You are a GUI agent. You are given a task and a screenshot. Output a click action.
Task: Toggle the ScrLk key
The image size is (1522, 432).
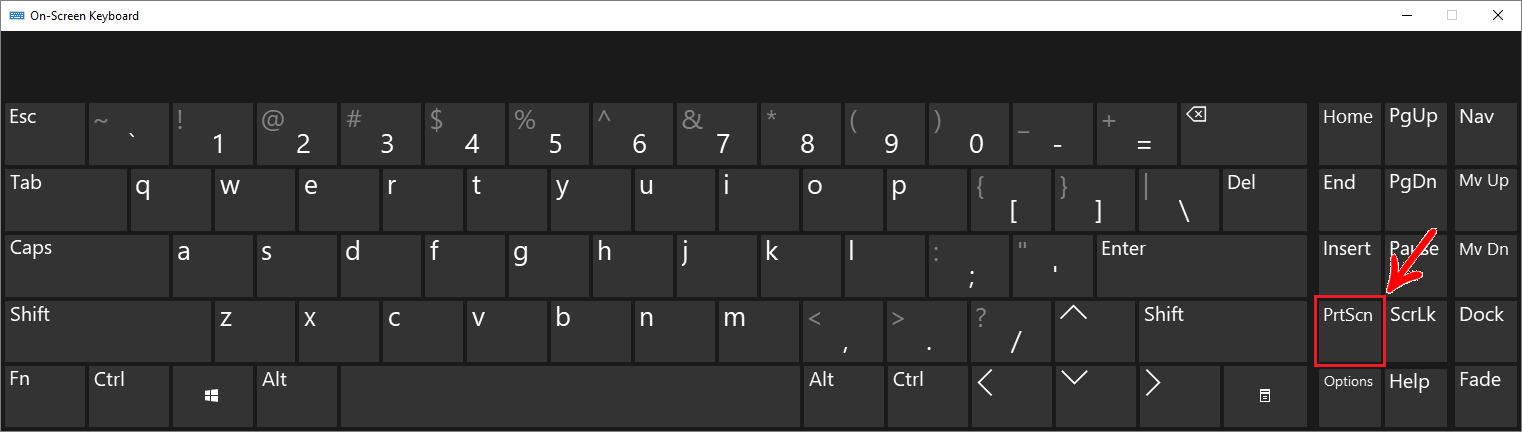click(x=1416, y=331)
